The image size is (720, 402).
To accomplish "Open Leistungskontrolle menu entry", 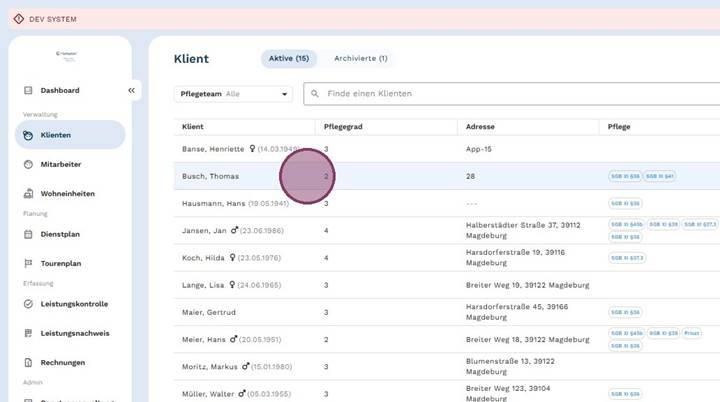I will point(74,304).
